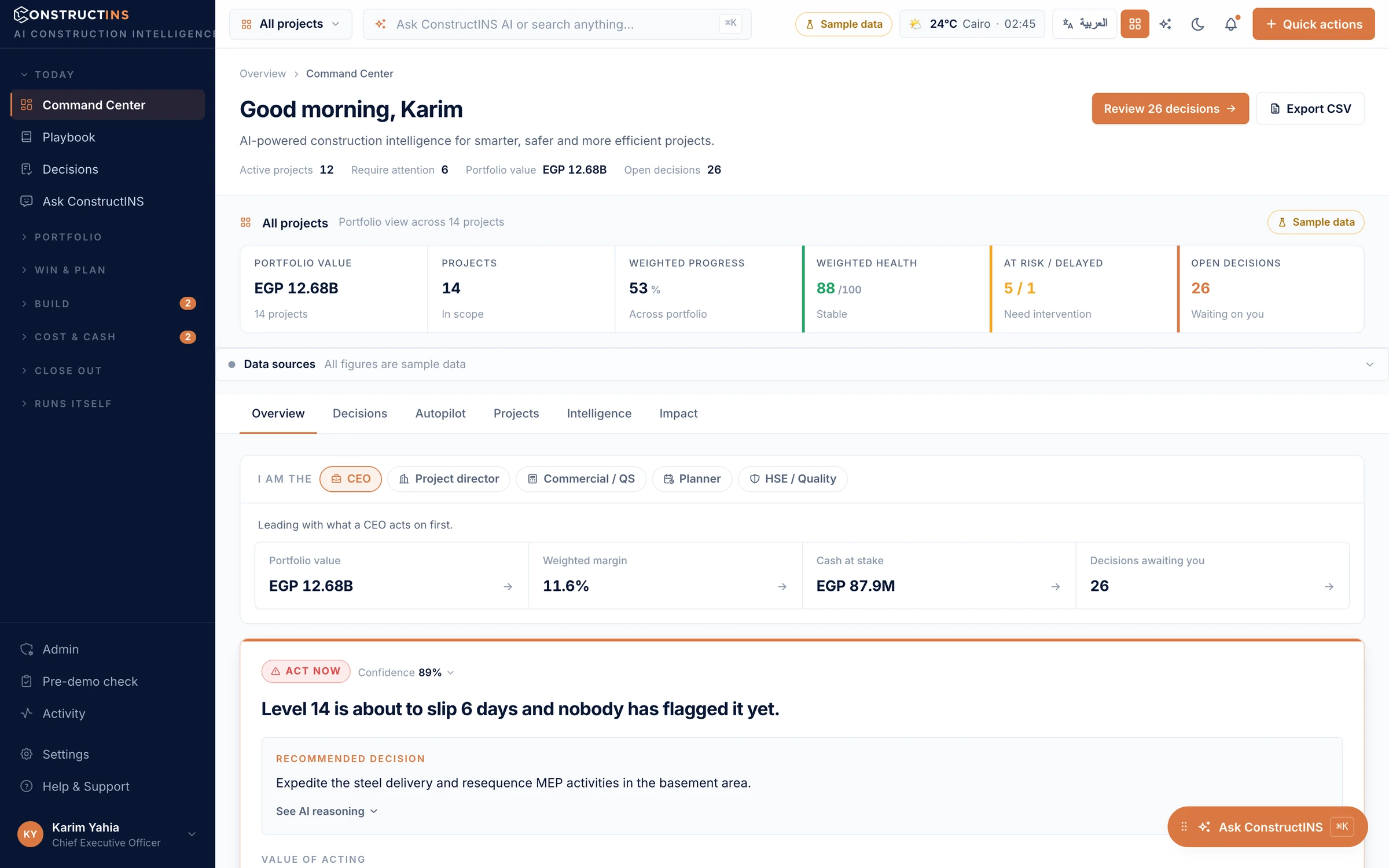Switch to the Autopilot tab
Image resolution: width=1389 pixels, height=868 pixels.
[440, 413]
